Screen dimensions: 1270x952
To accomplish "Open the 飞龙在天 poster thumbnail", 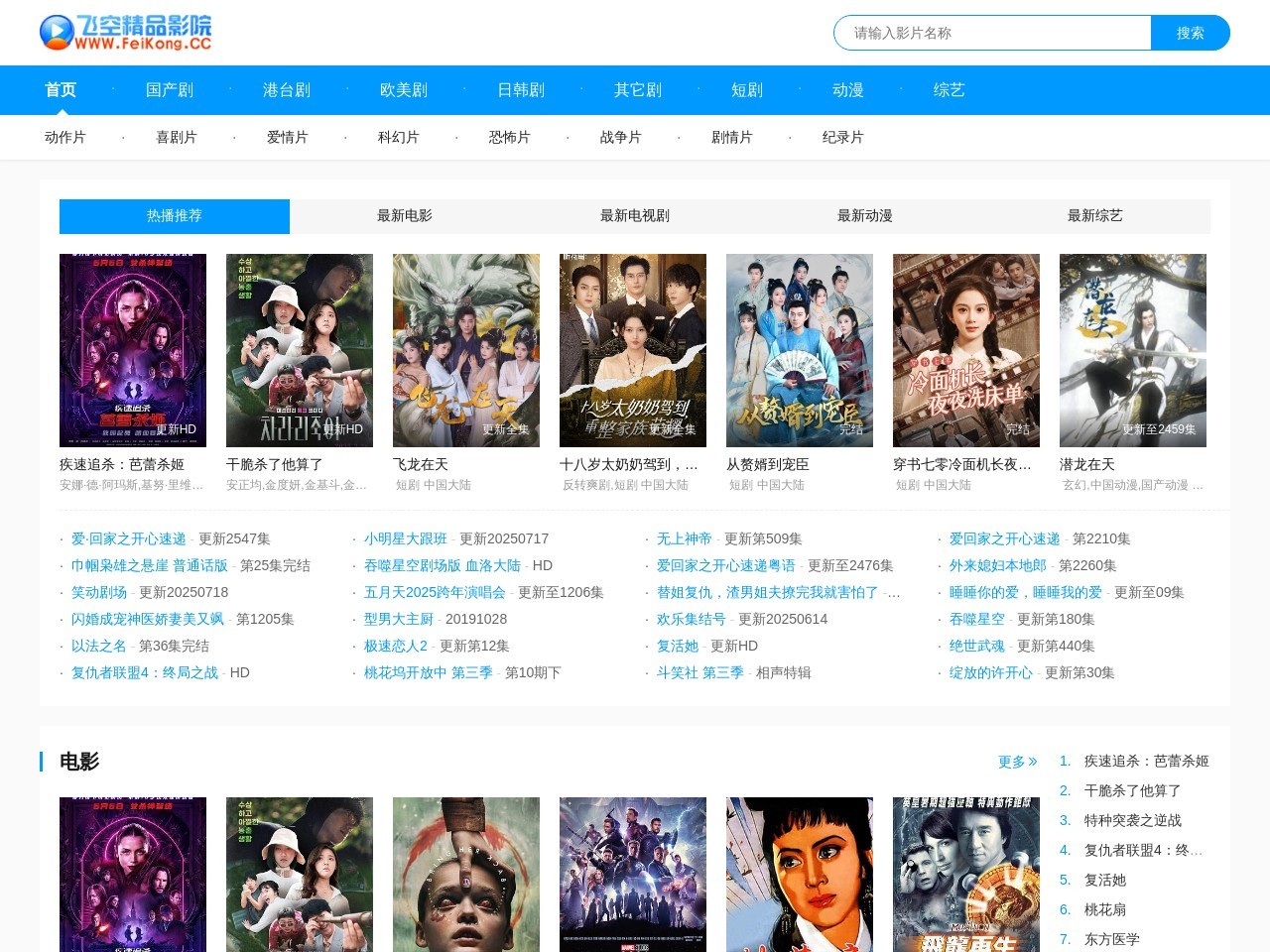I will [x=466, y=350].
